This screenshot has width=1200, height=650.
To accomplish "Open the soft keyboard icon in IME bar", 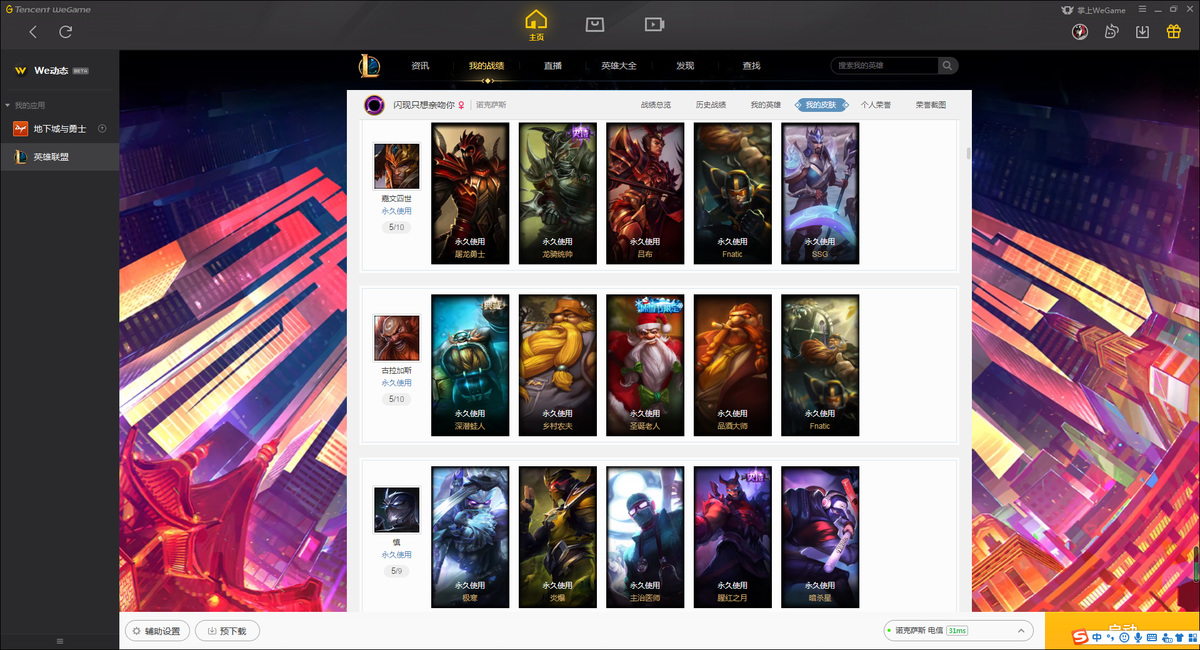I will click(1150, 637).
